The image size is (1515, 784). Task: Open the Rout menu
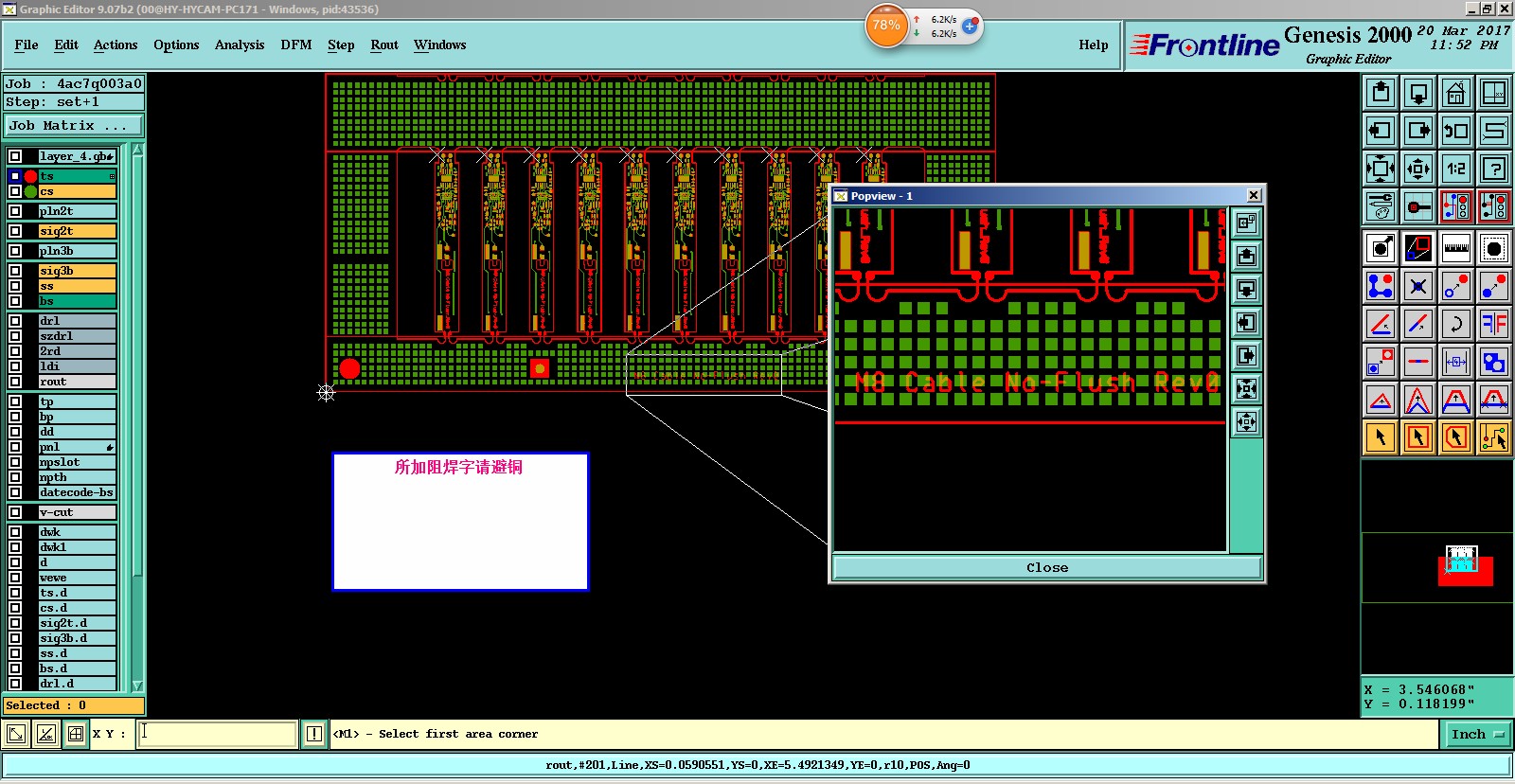pos(384,45)
